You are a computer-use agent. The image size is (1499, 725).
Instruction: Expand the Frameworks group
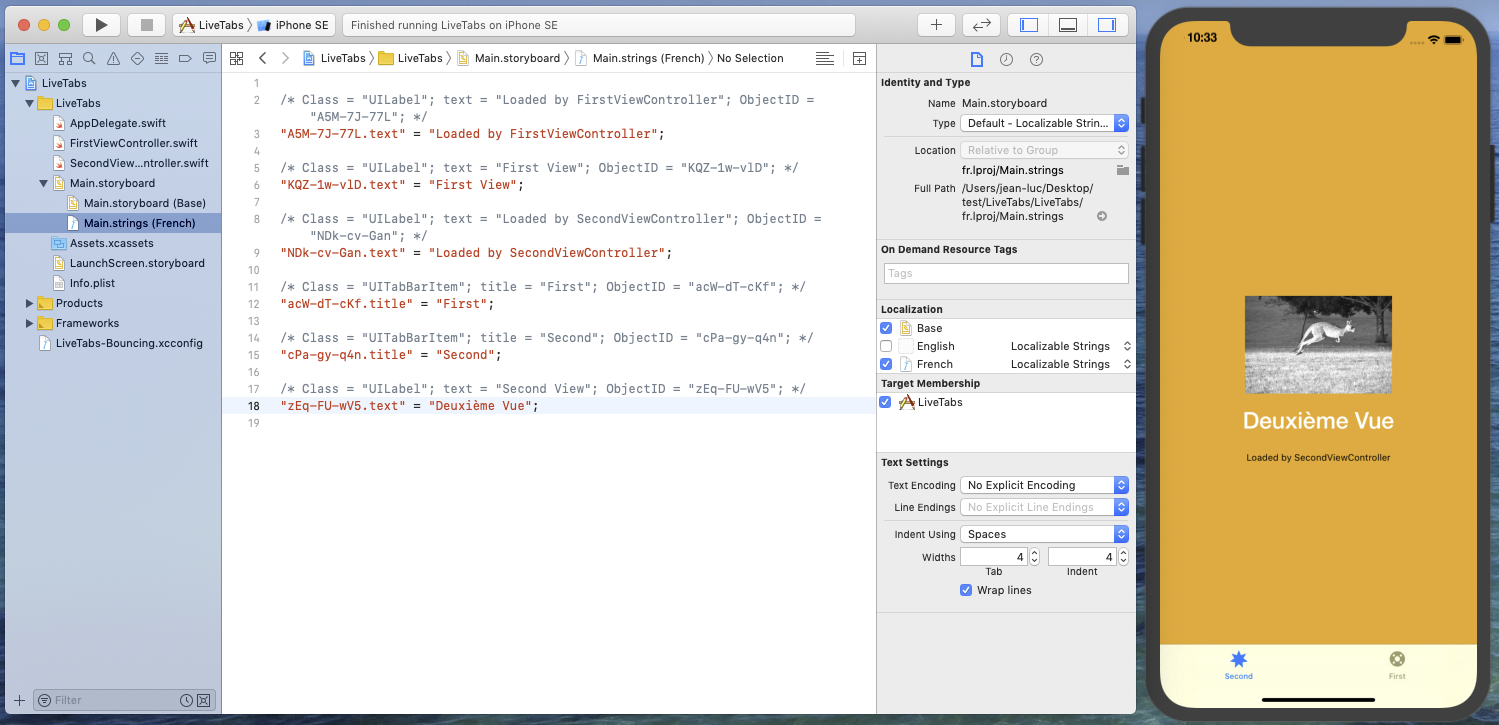(x=29, y=323)
